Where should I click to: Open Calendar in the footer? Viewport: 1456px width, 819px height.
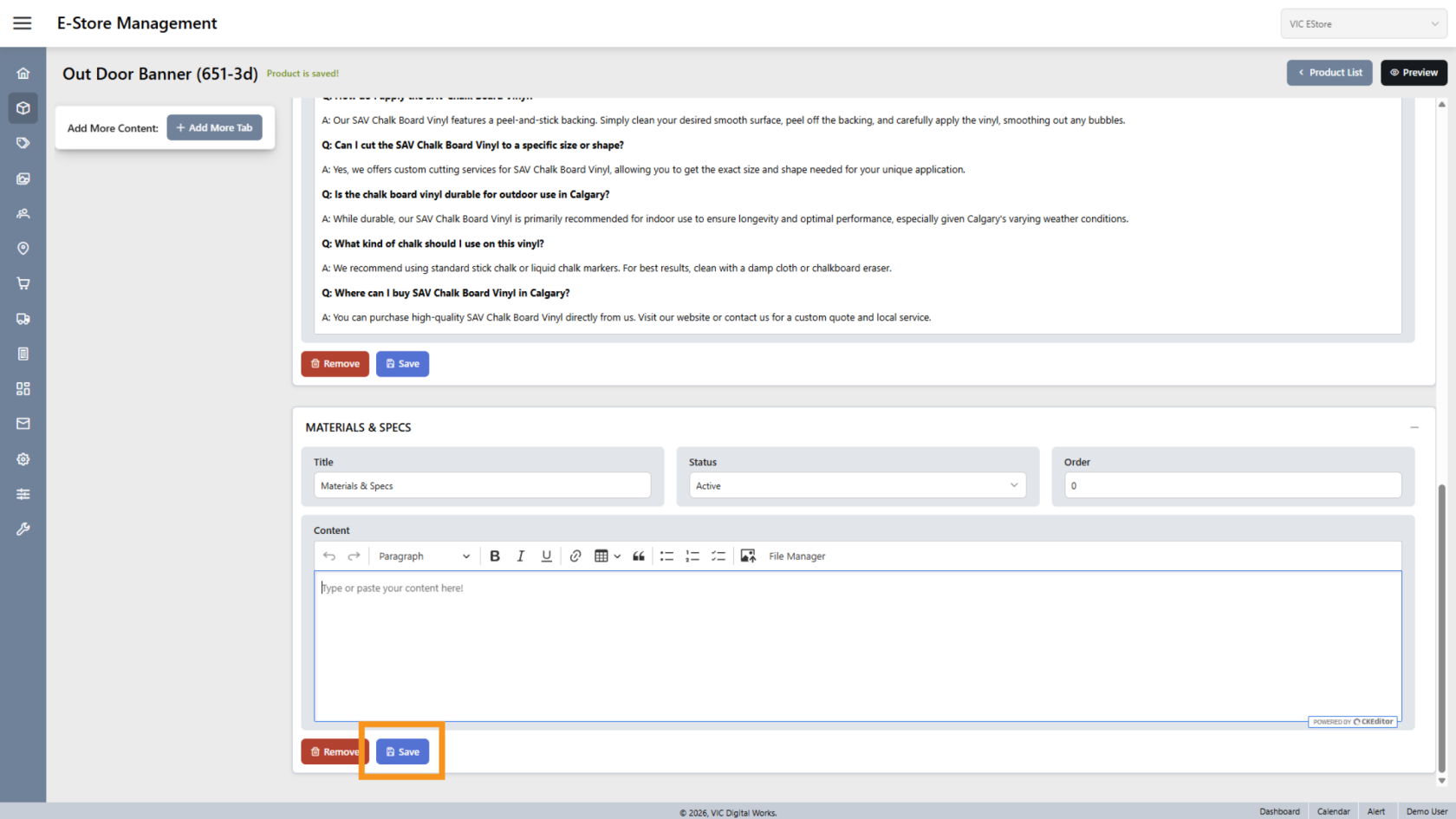[x=1333, y=812]
